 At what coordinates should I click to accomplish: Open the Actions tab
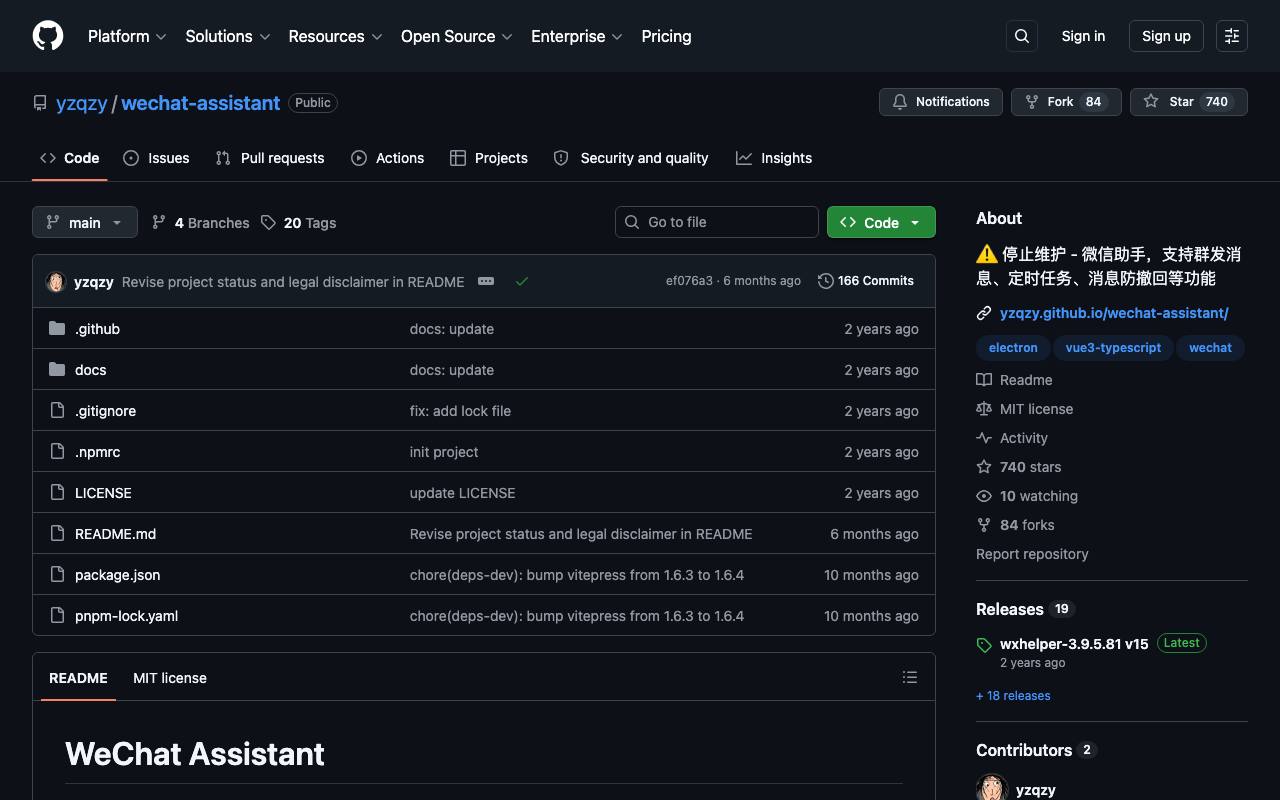(388, 158)
